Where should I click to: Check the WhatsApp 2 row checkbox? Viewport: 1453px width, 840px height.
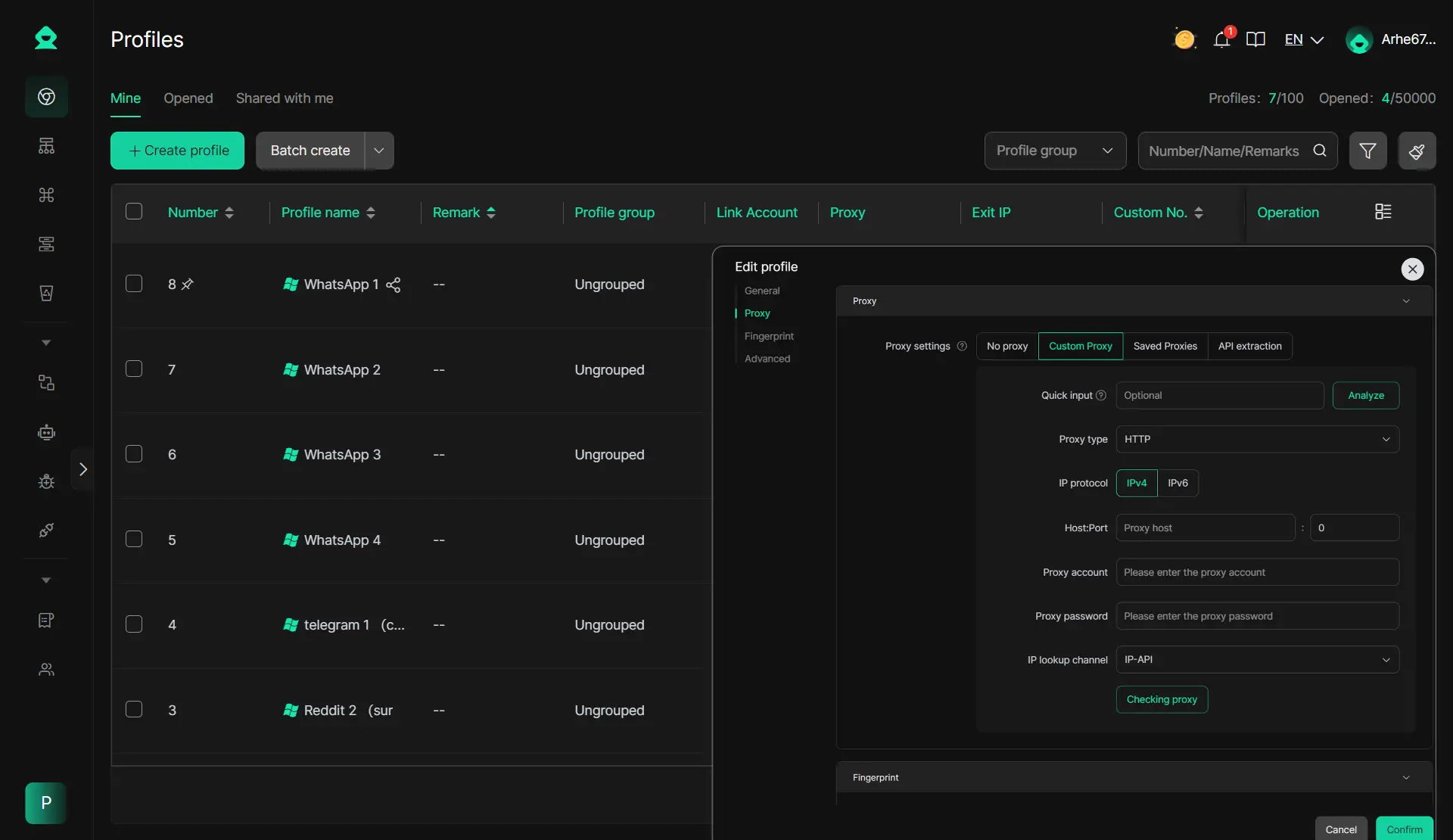point(134,369)
